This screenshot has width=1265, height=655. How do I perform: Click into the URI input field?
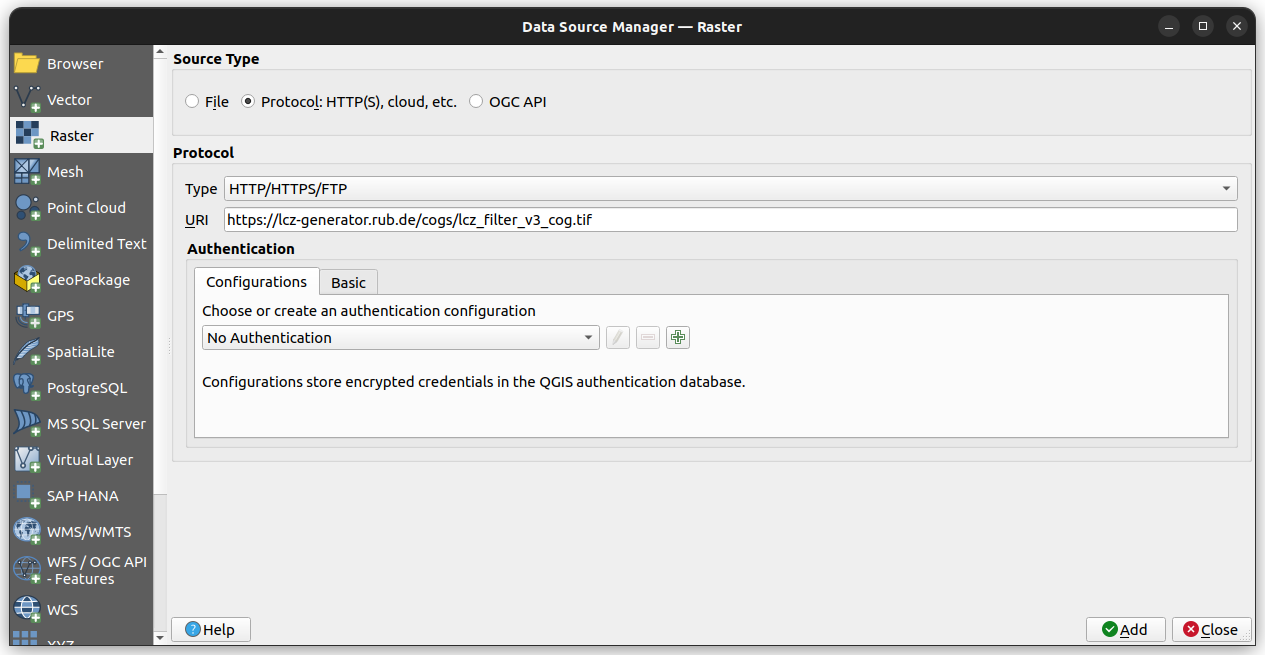(730, 220)
